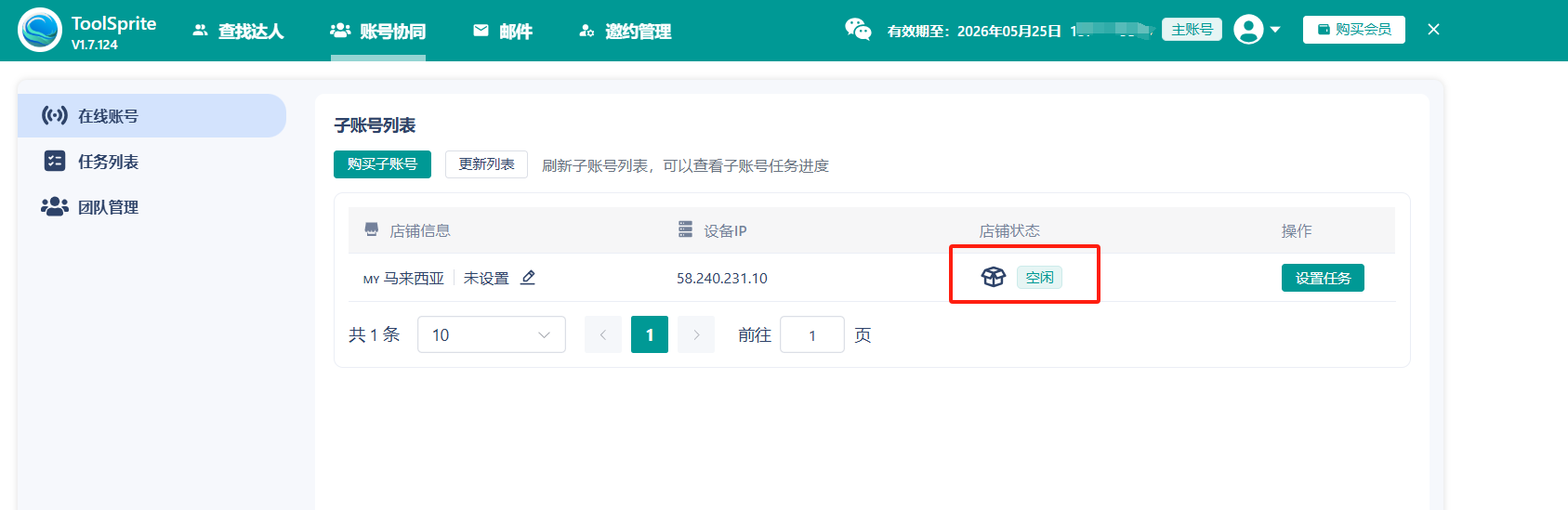Expand the page size dropdown showing 10

pos(491,334)
